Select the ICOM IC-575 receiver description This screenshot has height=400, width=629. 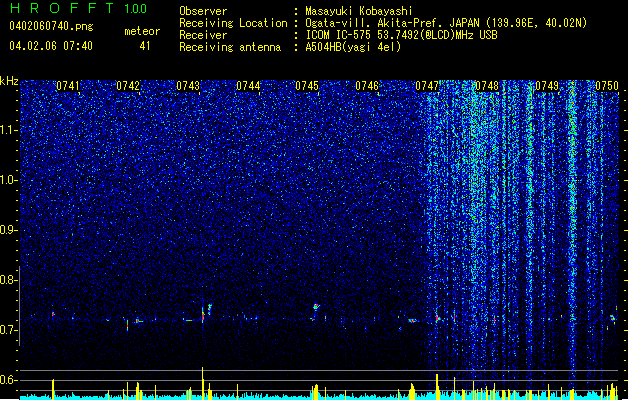[x=401, y=35]
